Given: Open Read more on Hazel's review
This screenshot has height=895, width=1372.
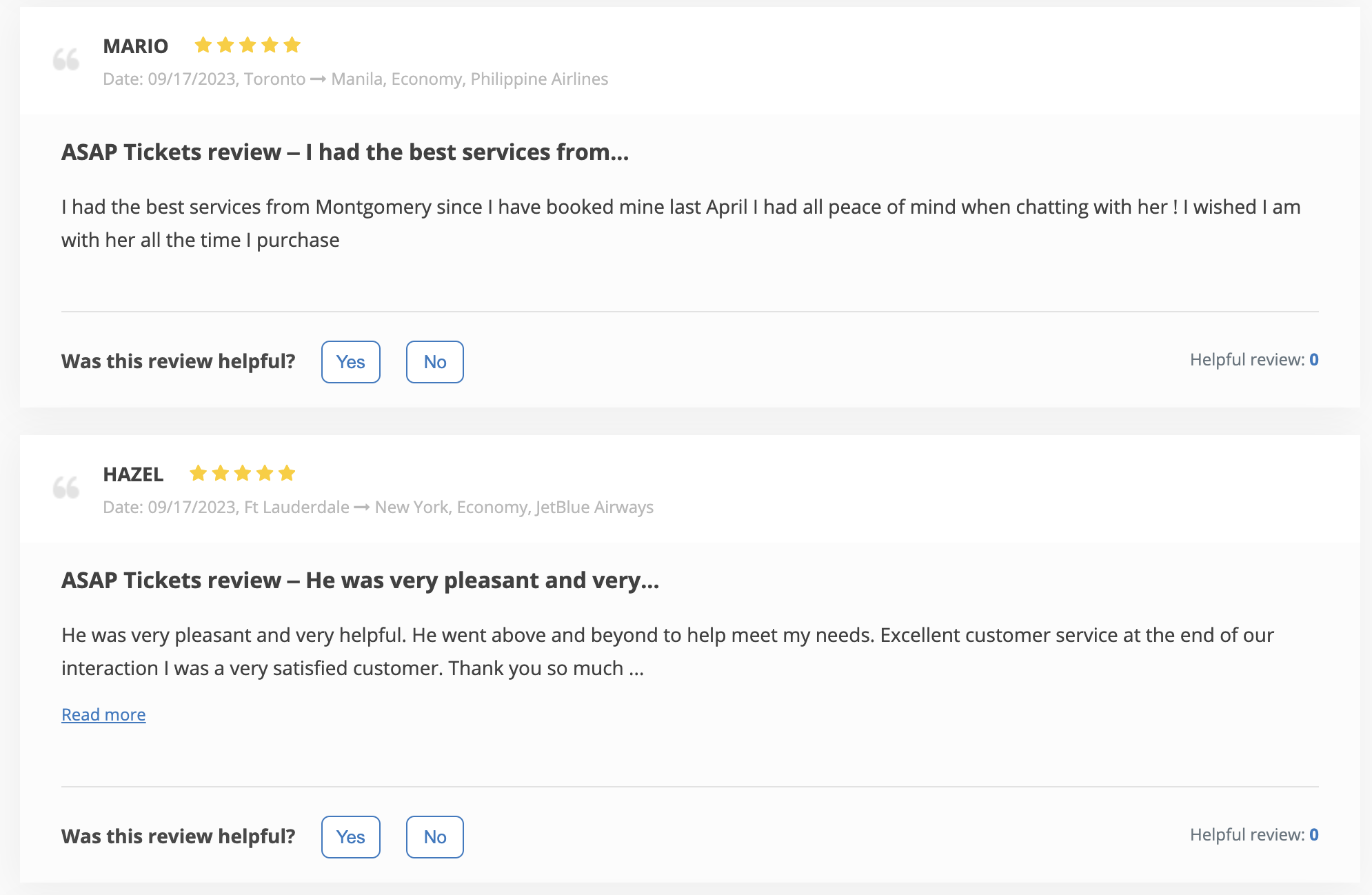Looking at the screenshot, I should tap(103, 714).
